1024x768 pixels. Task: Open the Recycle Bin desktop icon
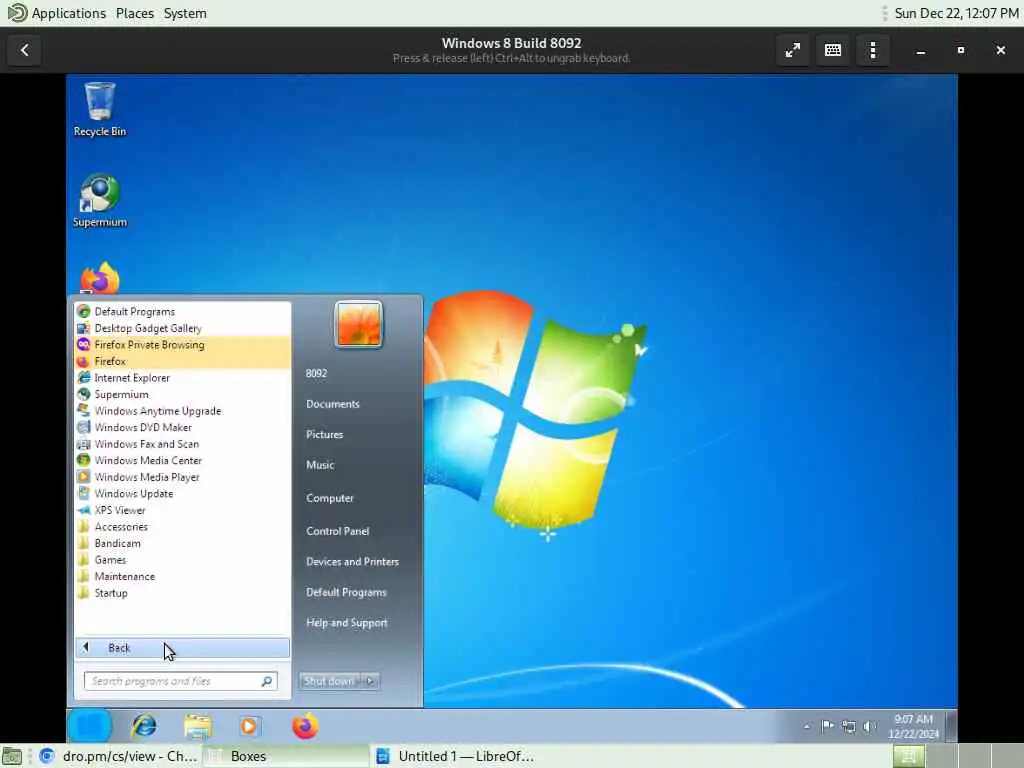[x=99, y=109]
